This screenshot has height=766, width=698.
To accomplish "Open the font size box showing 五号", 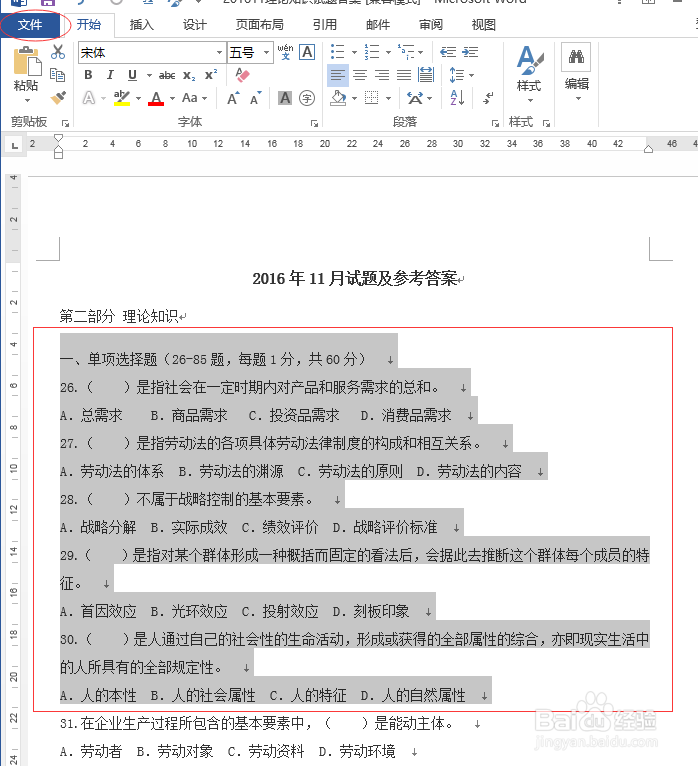I will pos(250,52).
